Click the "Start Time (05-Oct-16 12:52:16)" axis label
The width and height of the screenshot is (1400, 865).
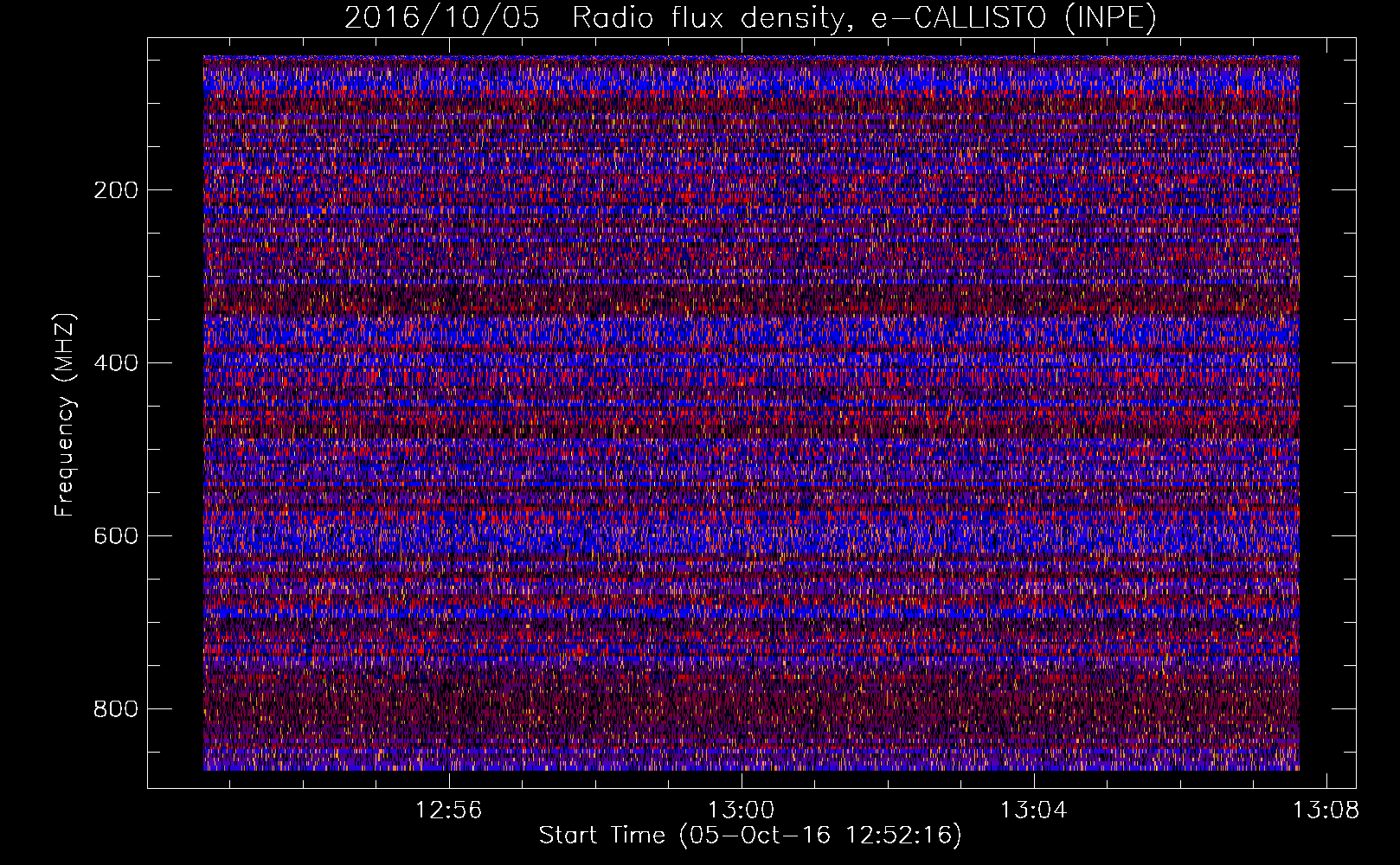[750, 836]
